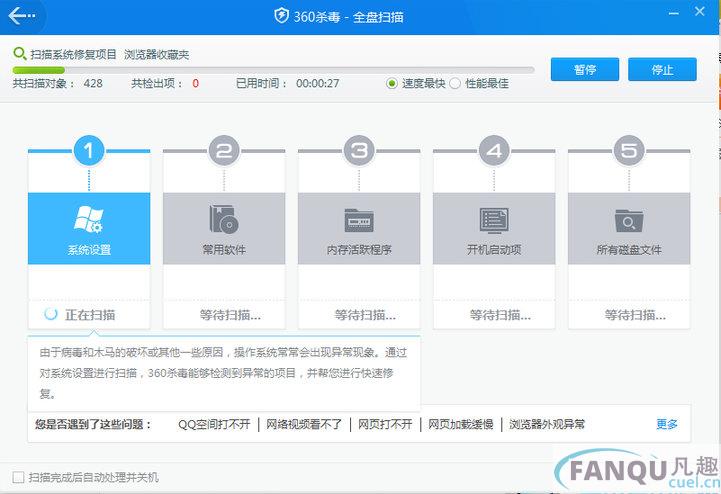Minimize the 360杀毒 window
The height and width of the screenshot is (494, 721).
pyautogui.click(x=674, y=13)
